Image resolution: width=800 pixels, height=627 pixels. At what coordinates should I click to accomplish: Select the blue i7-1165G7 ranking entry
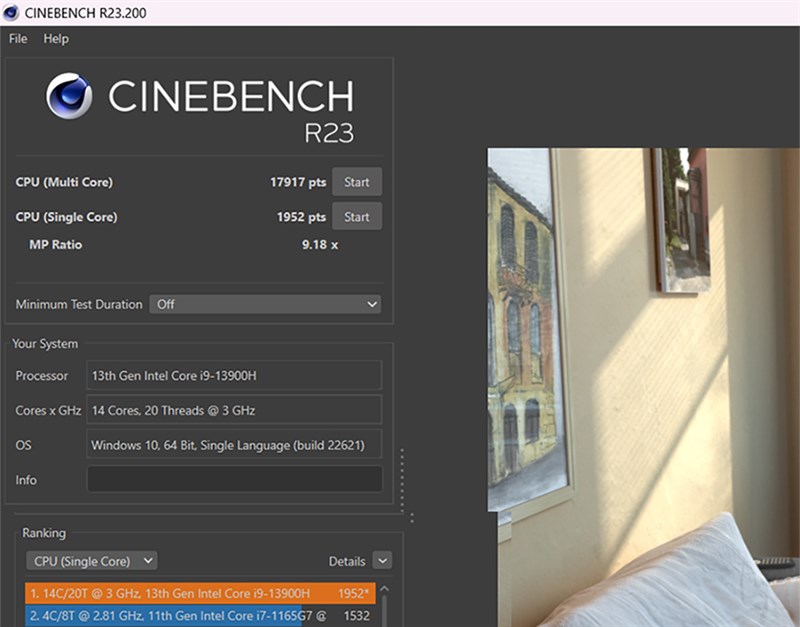pos(200,616)
